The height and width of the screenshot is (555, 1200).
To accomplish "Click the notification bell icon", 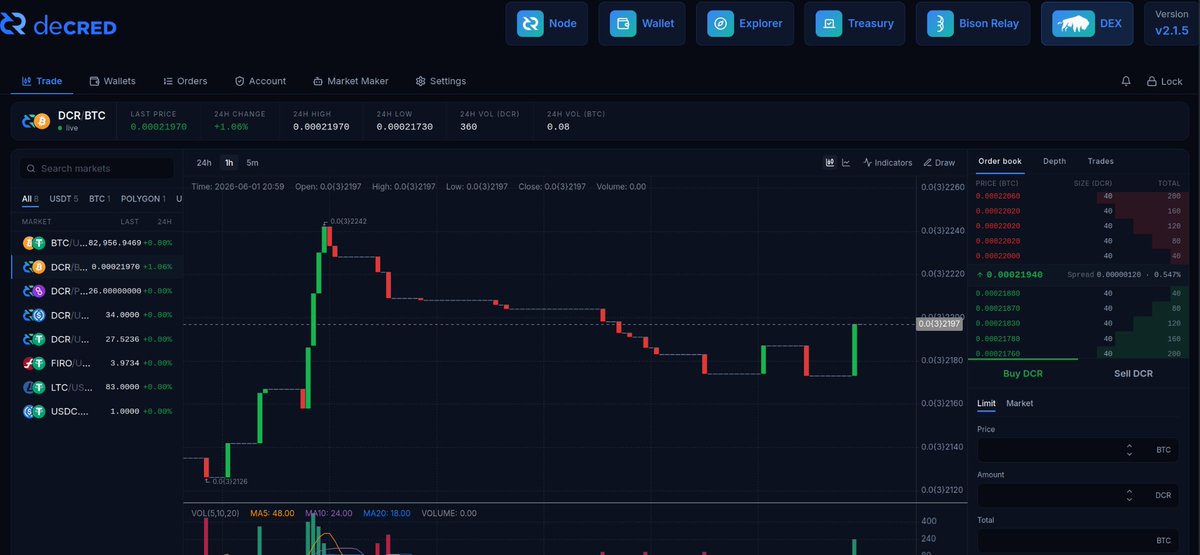I will tap(1126, 81).
